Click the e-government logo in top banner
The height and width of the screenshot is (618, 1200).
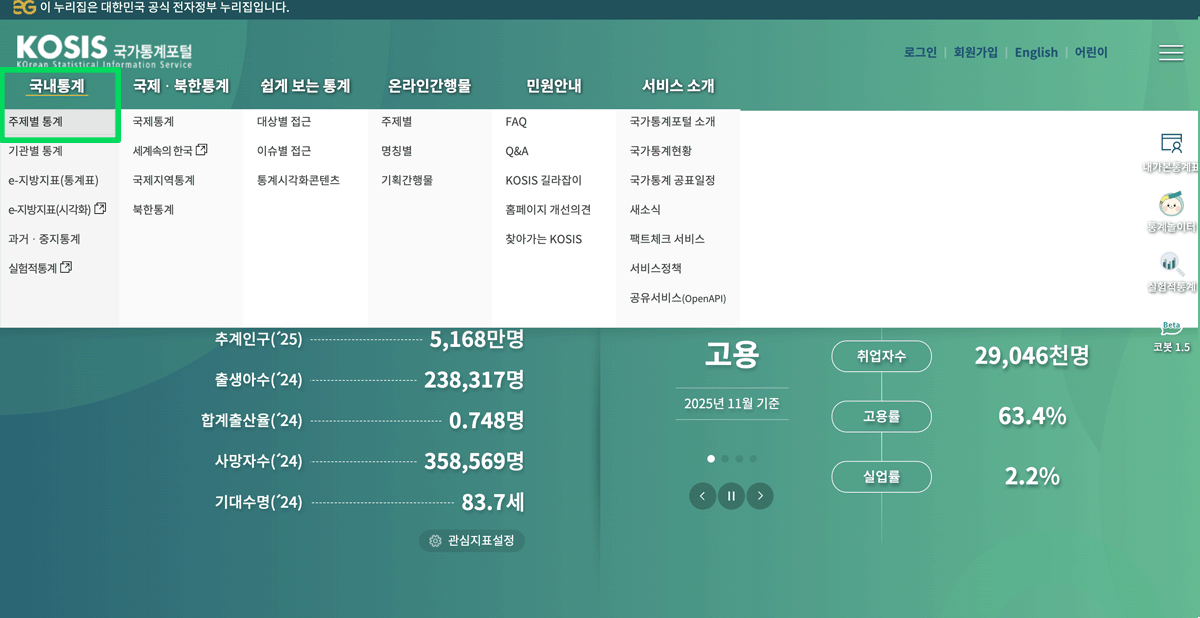pyautogui.click(x=24, y=7)
